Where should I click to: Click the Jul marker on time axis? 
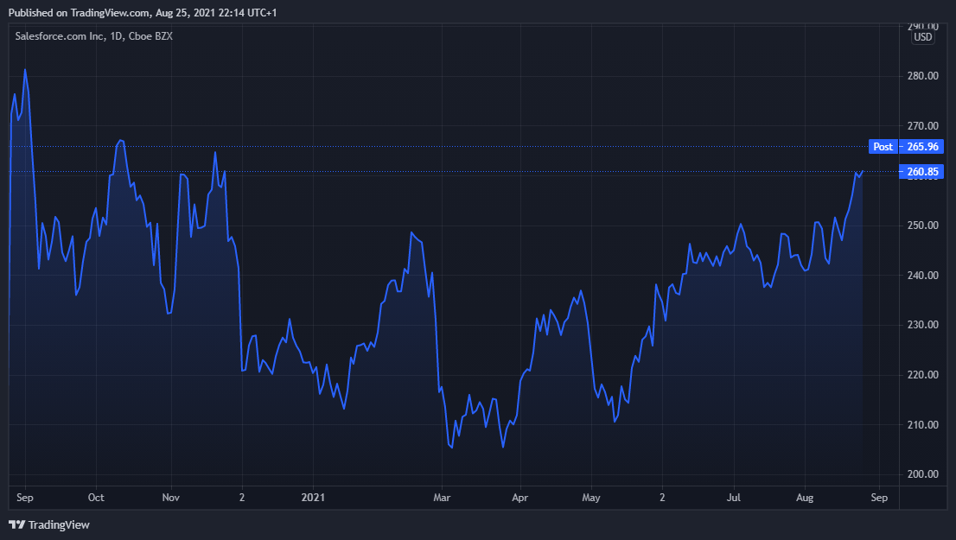click(733, 496)
